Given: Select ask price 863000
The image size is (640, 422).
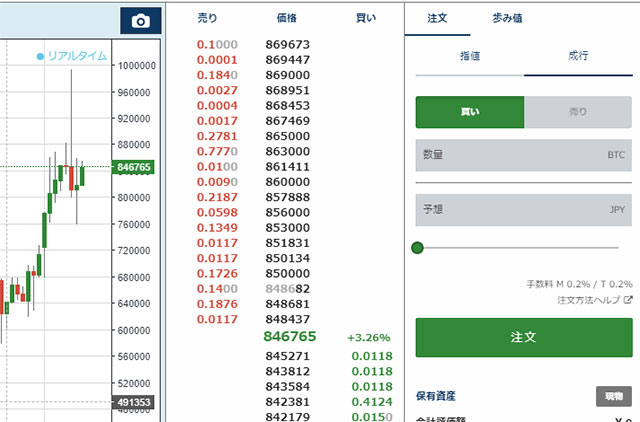Looking at the screenshot, I should [287, 151].
